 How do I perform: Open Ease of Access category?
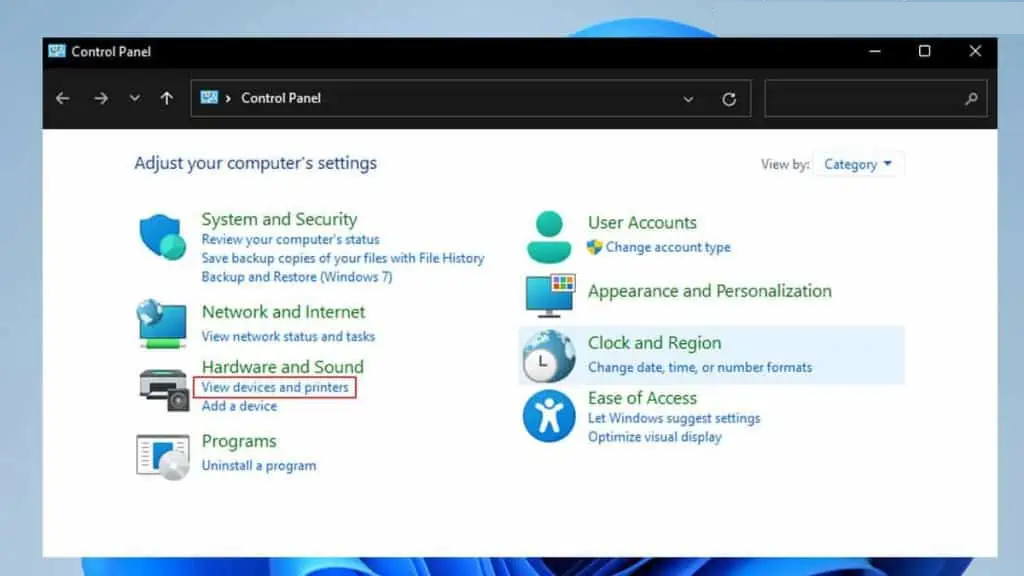[642, 398]
